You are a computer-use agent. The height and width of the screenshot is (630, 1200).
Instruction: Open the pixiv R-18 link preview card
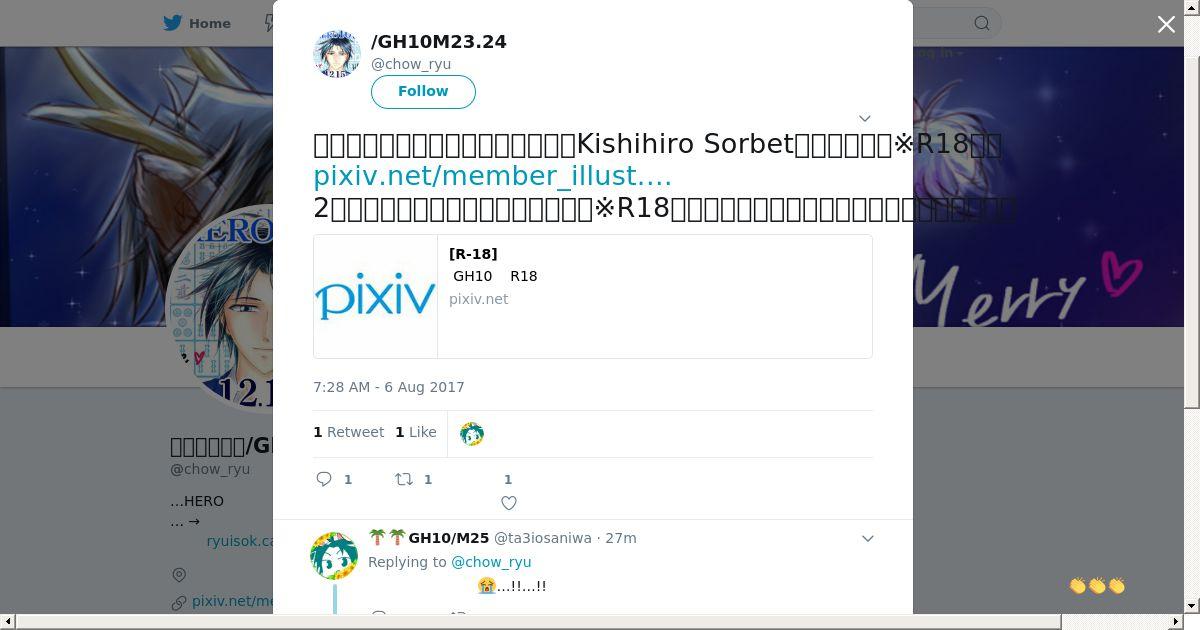(593, 297)
